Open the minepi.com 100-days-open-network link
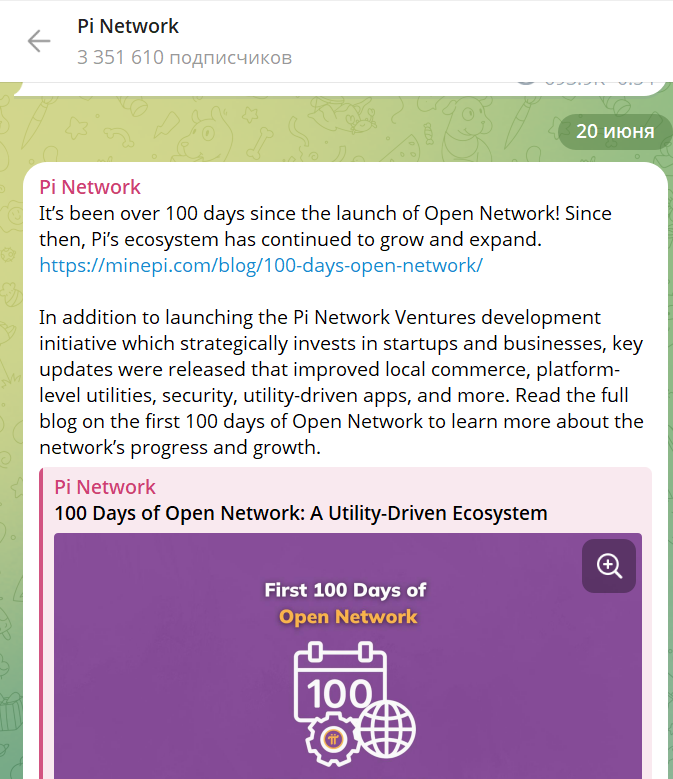This screenshot has height=779, width=673. [261, 265]
